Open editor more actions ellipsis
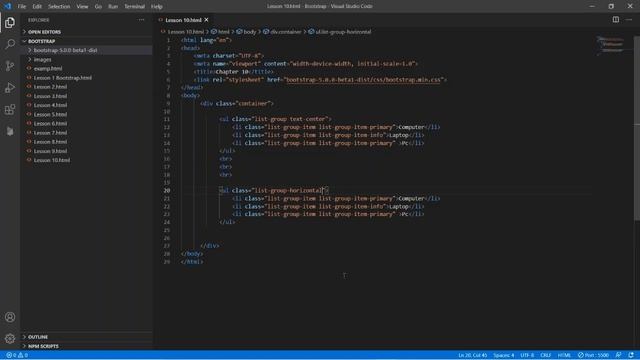Image resolution: width=640 pixels, height=360 pixels. point(629,20)
